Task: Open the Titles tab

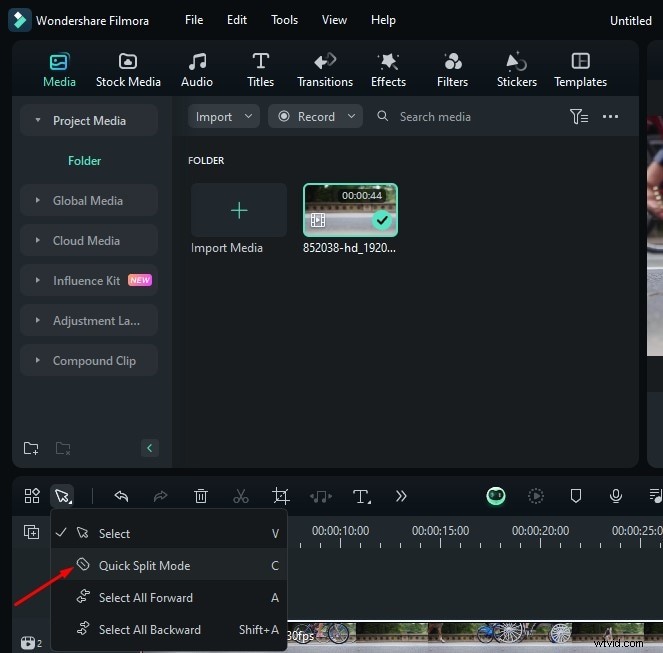Action: (260, 70)
